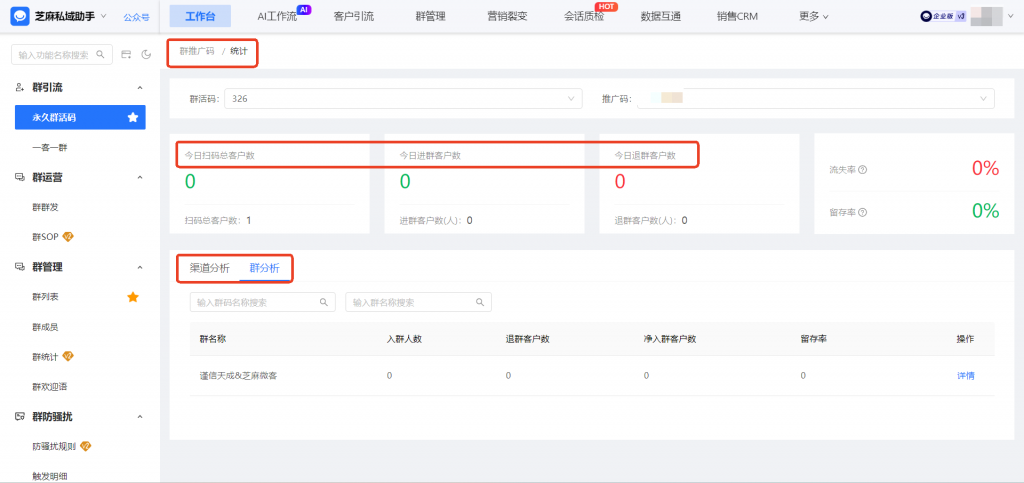The image size is (1024, 483).
Task: Click the 公众号 link
Action: point(136,17)
